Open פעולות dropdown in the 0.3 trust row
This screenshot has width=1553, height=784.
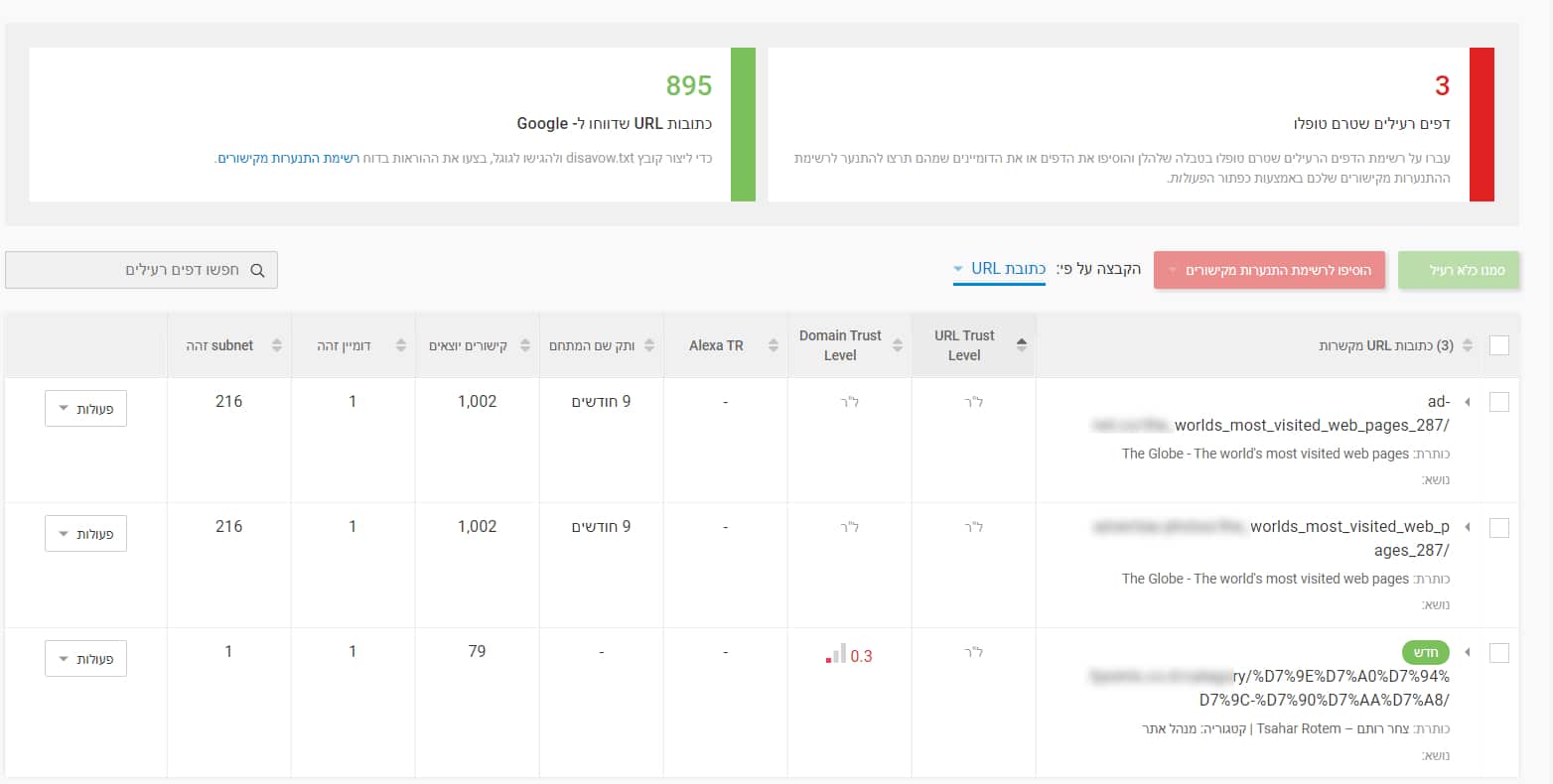pyautogui.click(x=85, y=659)
